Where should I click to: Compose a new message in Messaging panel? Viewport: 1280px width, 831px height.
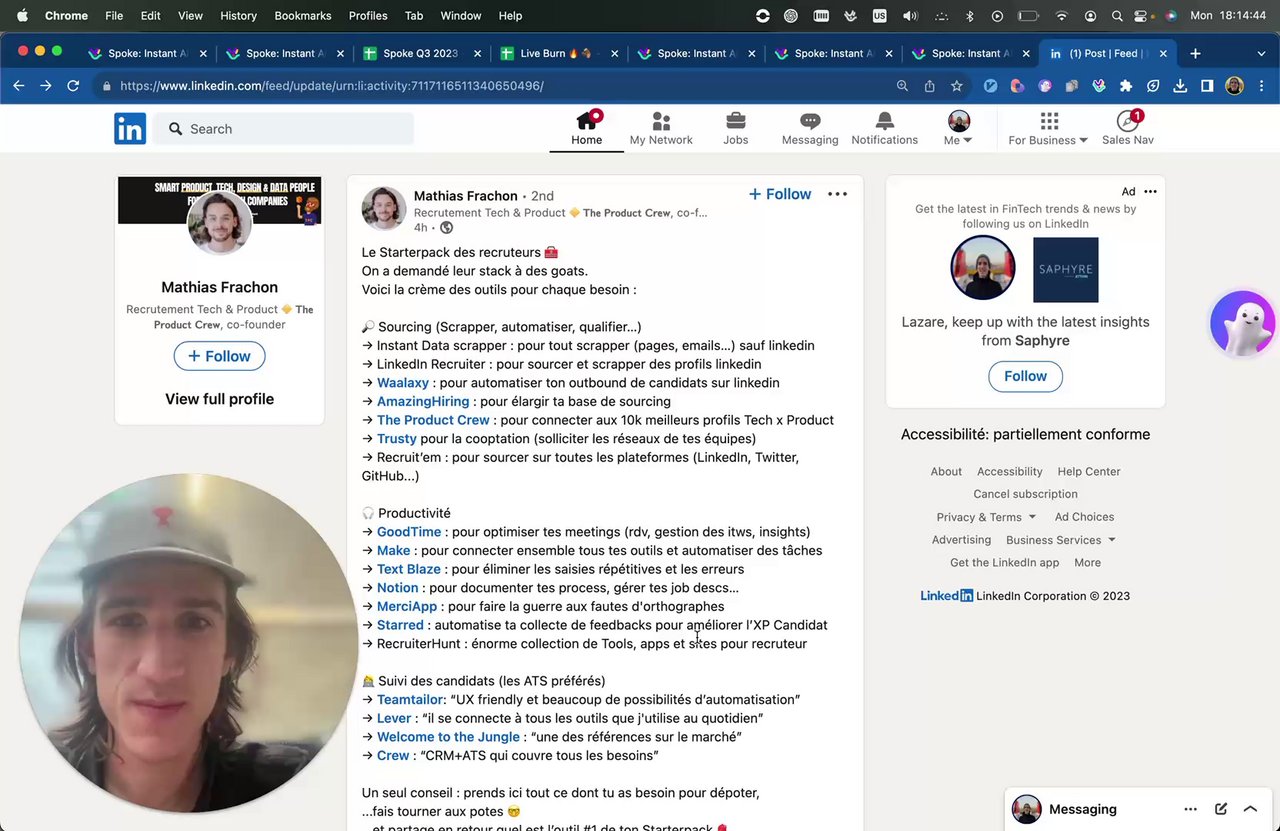point(1221,809)
